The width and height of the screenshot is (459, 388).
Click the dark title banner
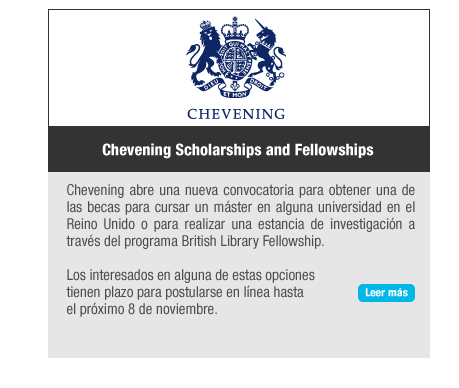point(239,149)
